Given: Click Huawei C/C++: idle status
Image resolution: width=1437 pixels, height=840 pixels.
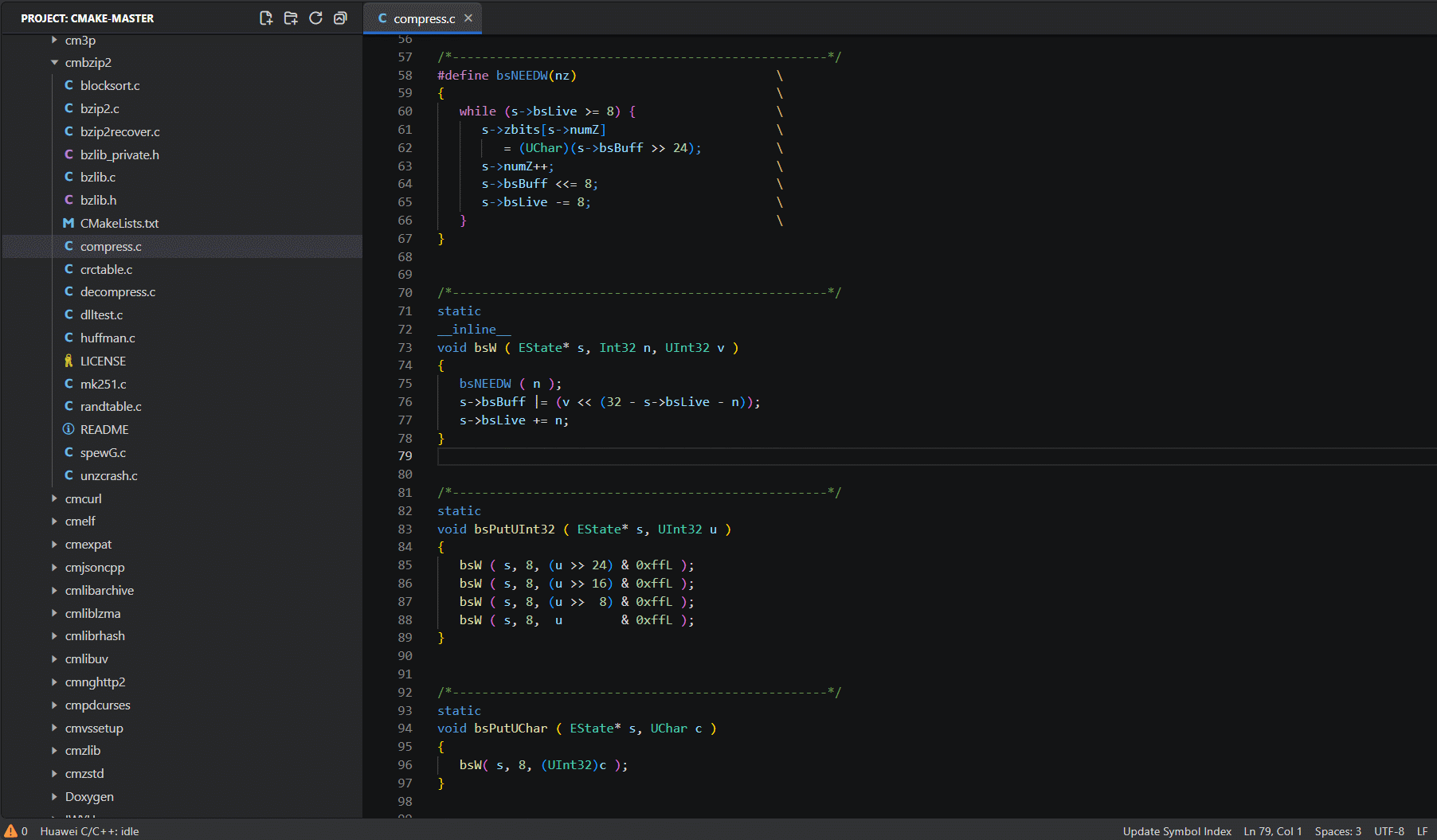Looking at the screenshot, I should pos(89,830).
